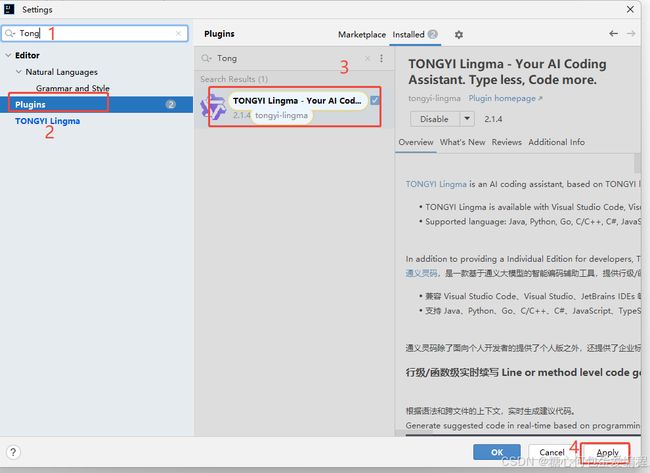This screenshot has height=473, width=650.
Task: Click the plugin search magnifier icon
Action: (206, 58)
